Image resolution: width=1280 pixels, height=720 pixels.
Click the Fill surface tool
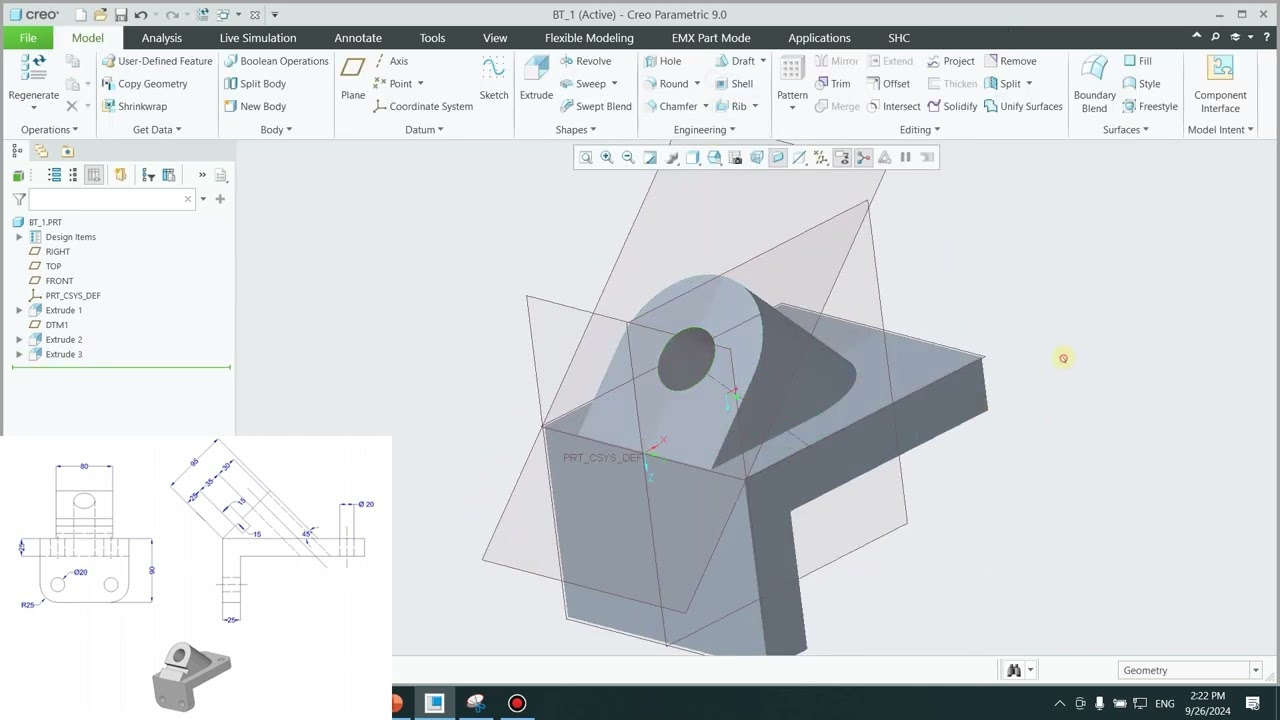coord(1137,61)
